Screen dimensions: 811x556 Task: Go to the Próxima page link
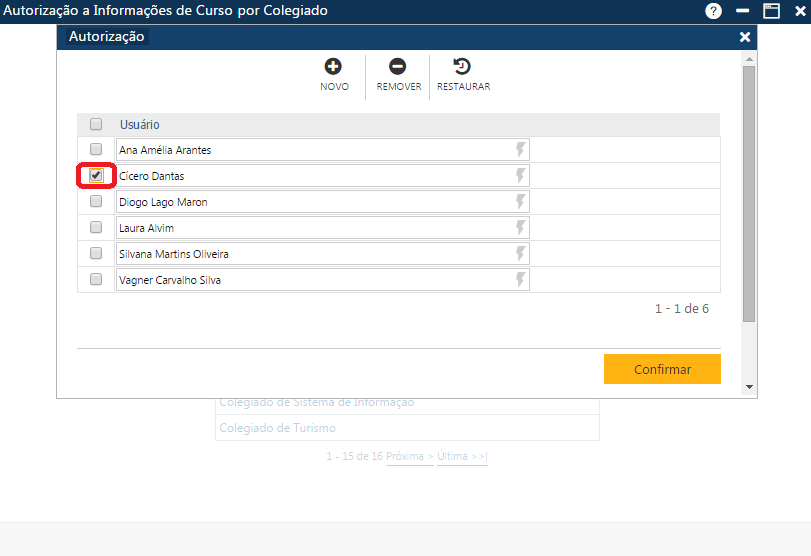409,456
